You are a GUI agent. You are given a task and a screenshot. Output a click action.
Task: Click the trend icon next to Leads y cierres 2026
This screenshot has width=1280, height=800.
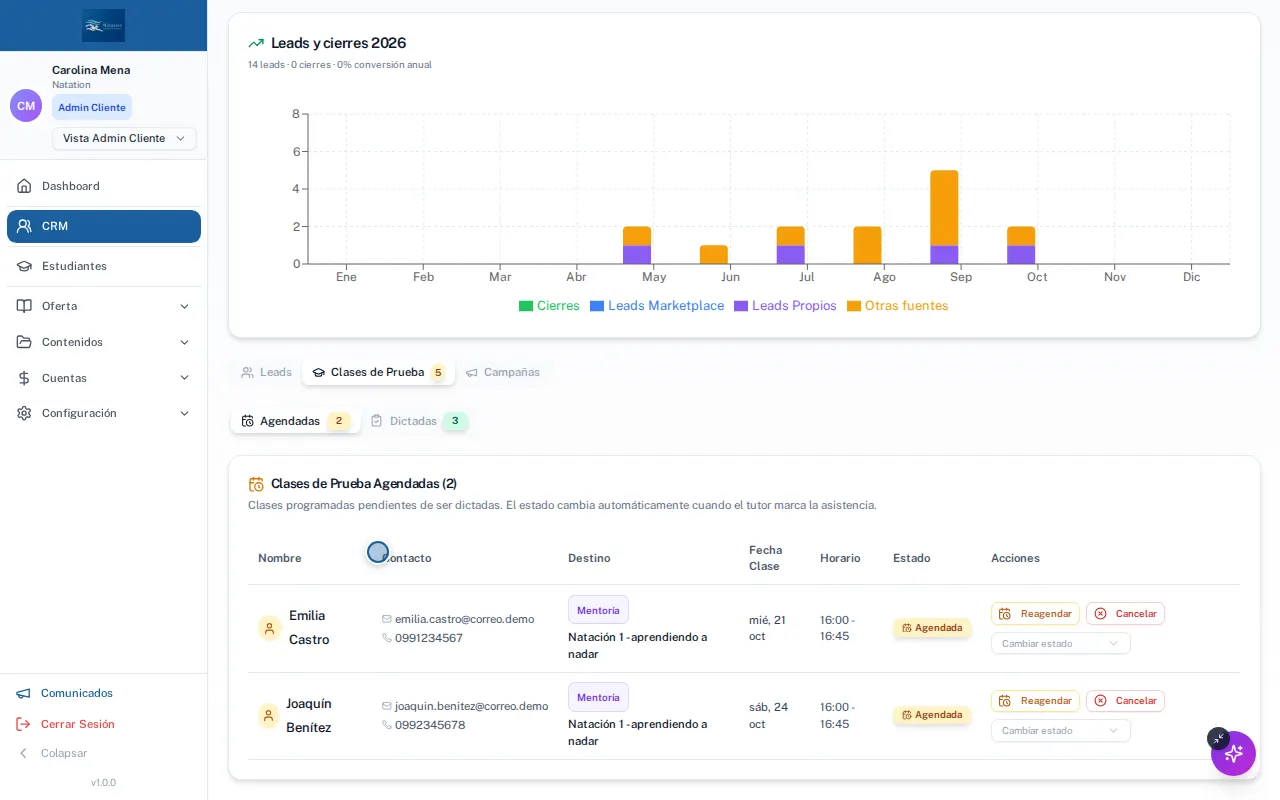tap(256, 43)
